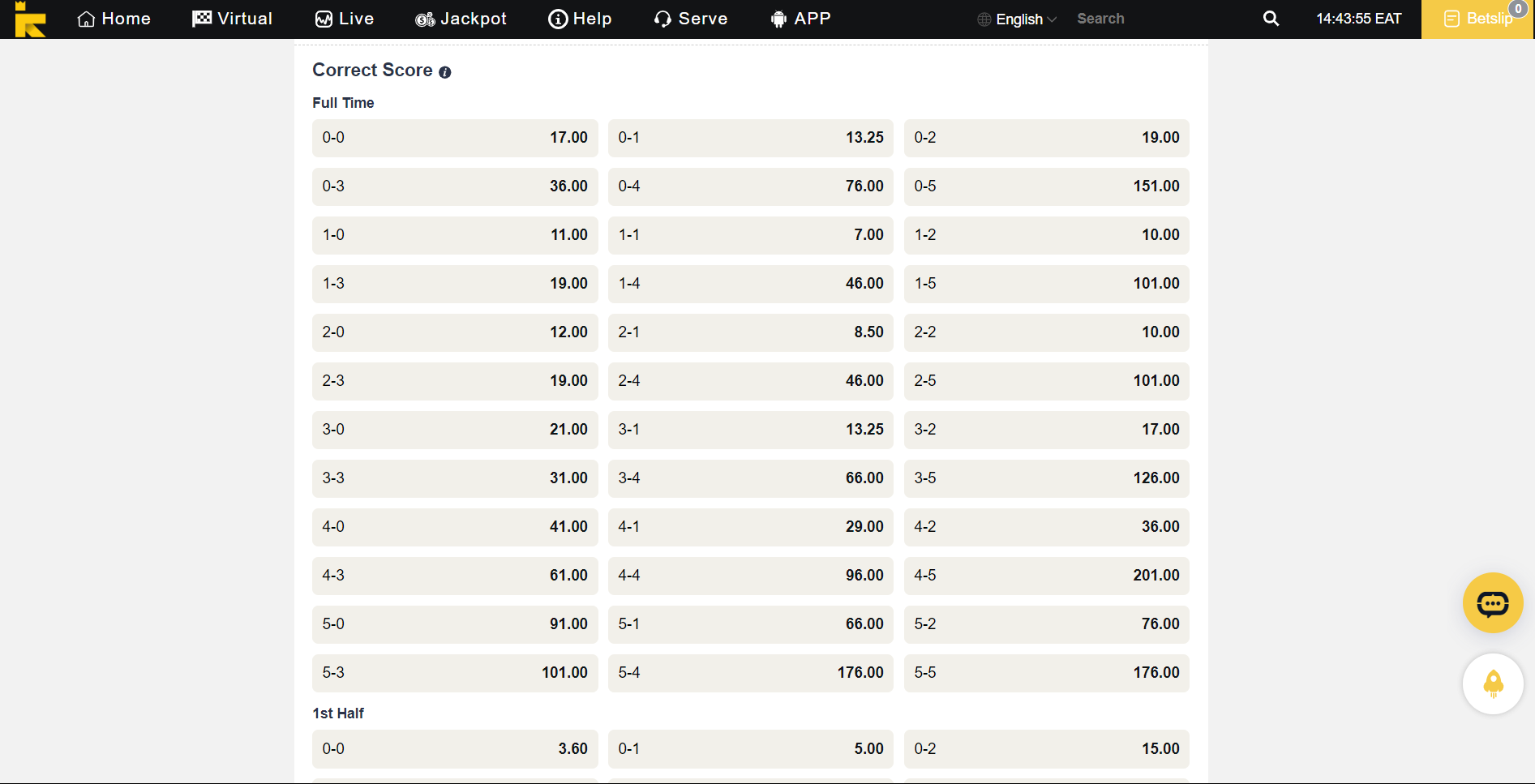Open the Help menu item
This screenshot has height=784, width=1535.
(x=580, y=19)
